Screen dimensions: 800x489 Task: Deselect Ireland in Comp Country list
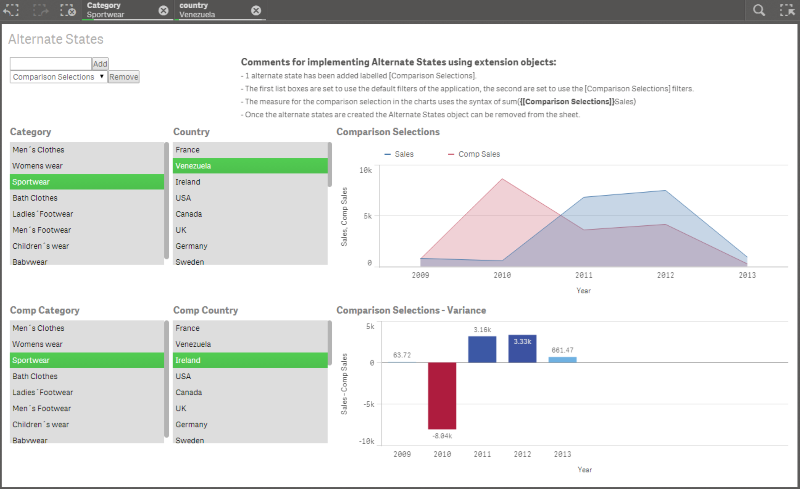(250, 360)
